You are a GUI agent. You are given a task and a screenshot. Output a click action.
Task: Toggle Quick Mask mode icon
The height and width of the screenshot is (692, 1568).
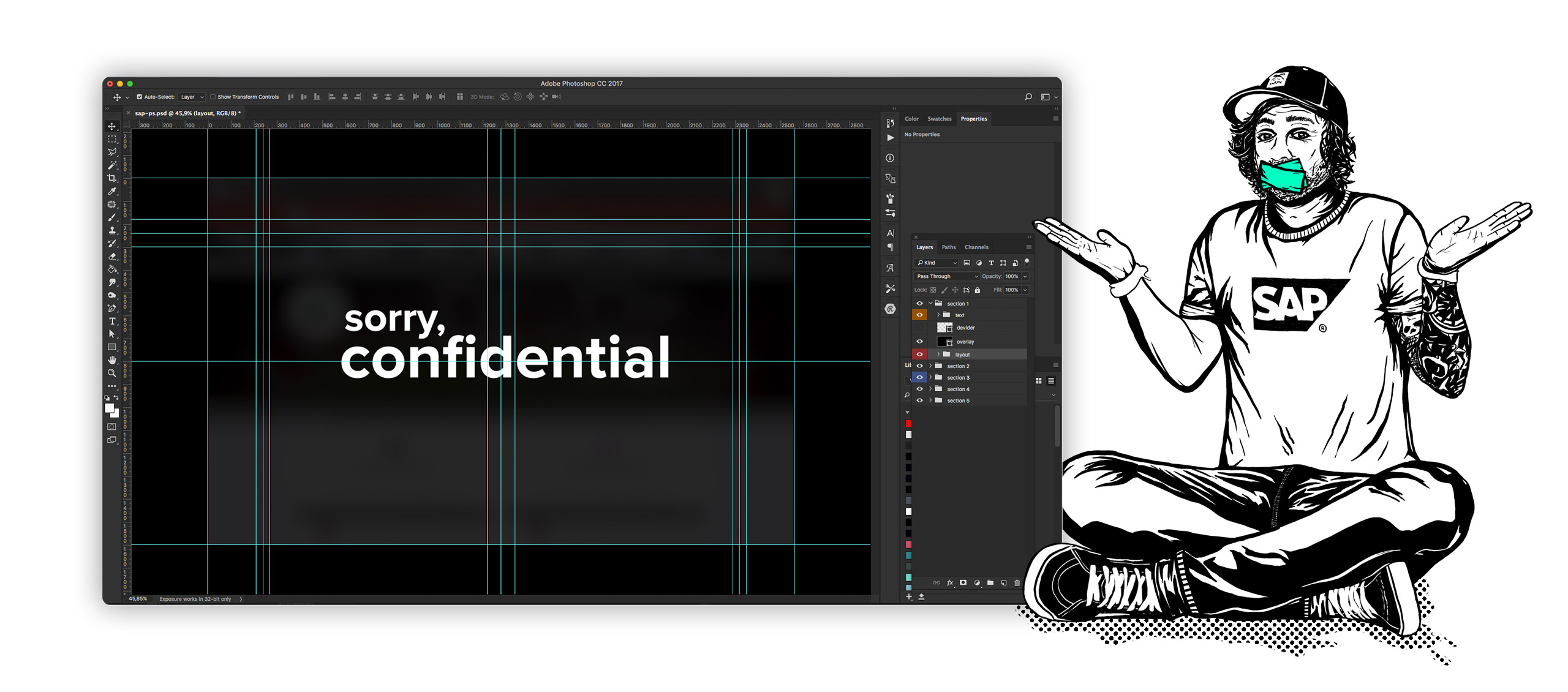112,427
